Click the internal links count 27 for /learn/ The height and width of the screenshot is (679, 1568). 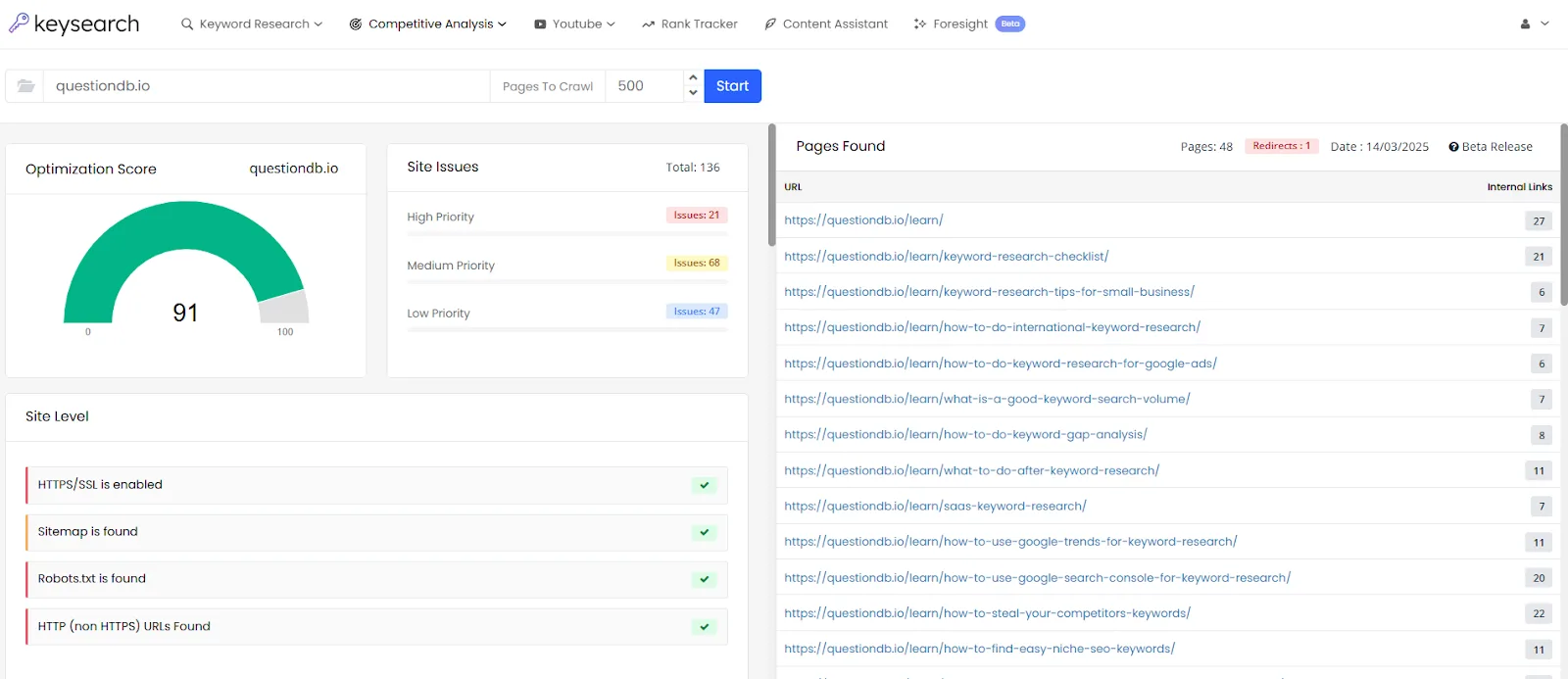coord(1539,221)
